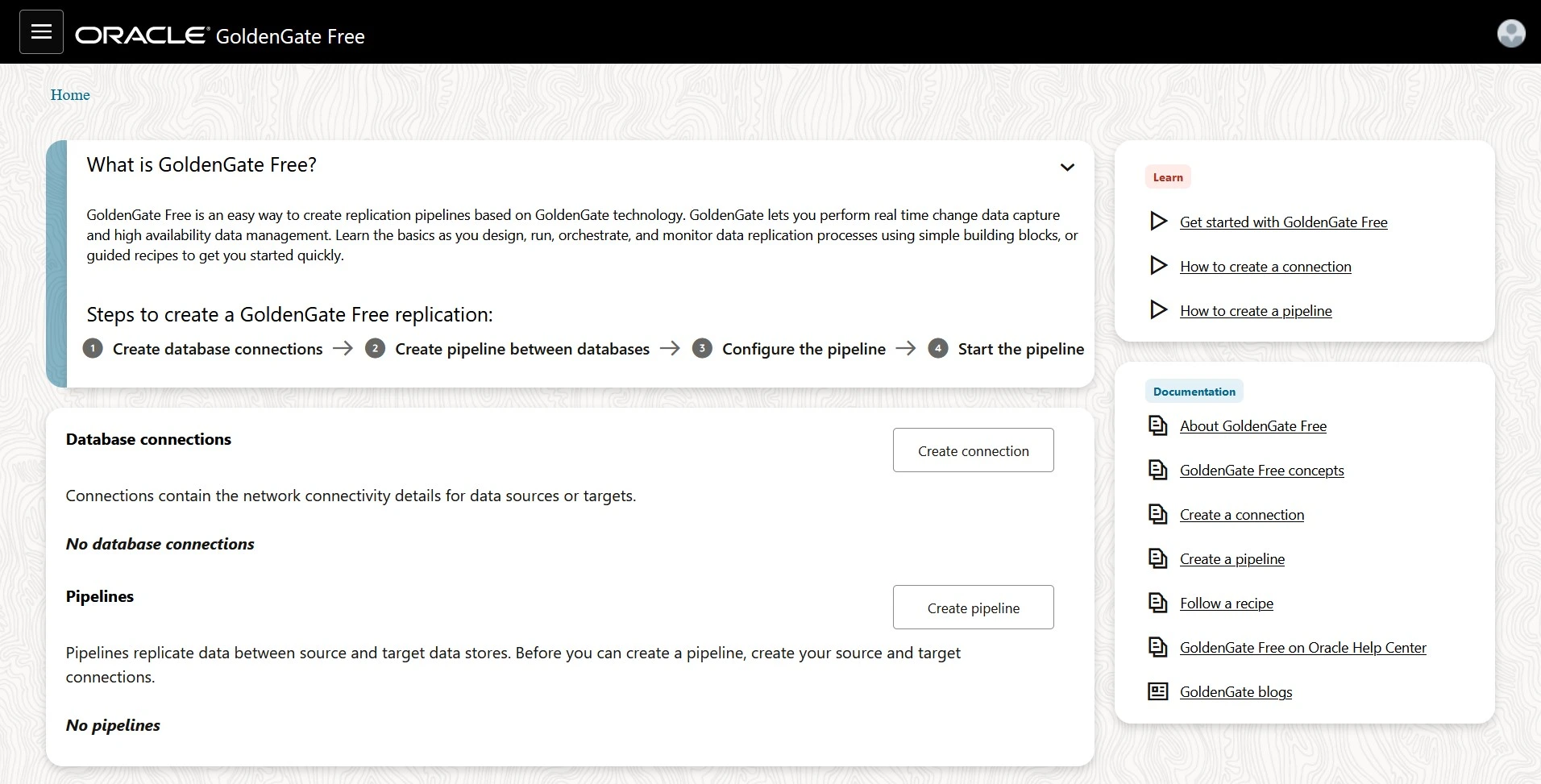The image size is (1541, 784).
Task: Click step 2 circle for create pipeline
Action: 375,348
